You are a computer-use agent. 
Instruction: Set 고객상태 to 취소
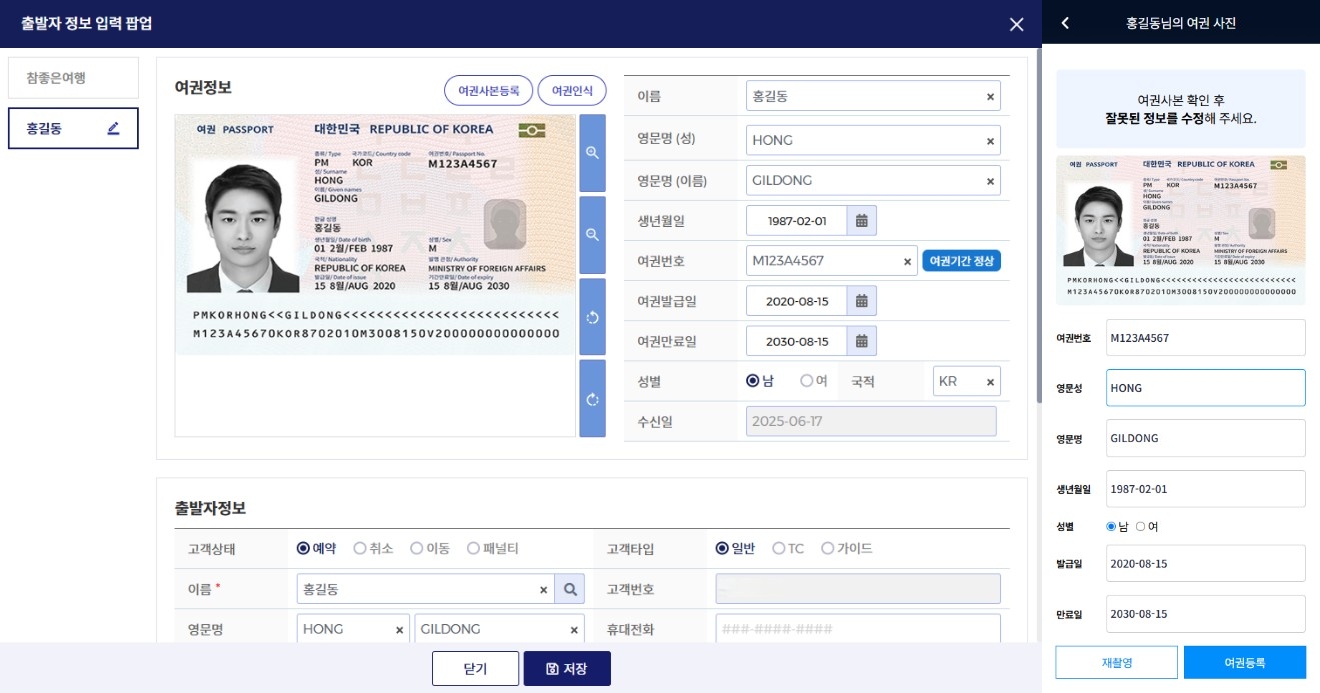point(360,547)
